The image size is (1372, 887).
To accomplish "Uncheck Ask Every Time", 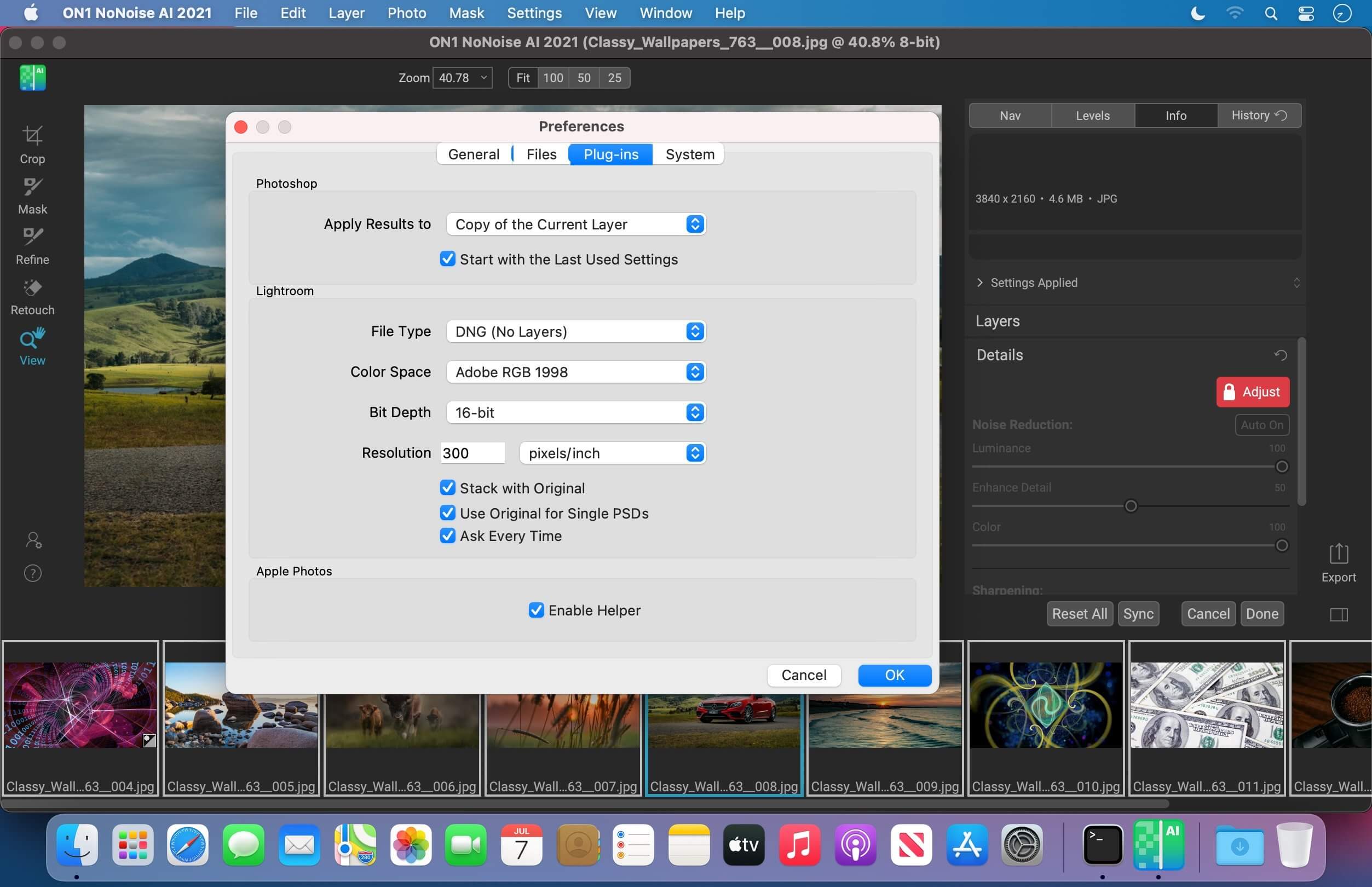I will tap(447, 535).
